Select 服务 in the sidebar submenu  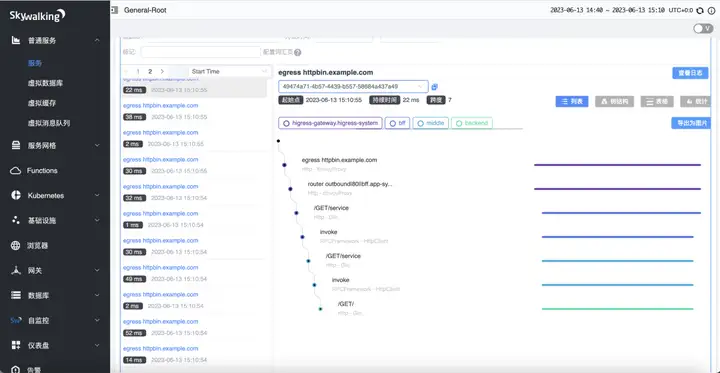pos(35,63)
